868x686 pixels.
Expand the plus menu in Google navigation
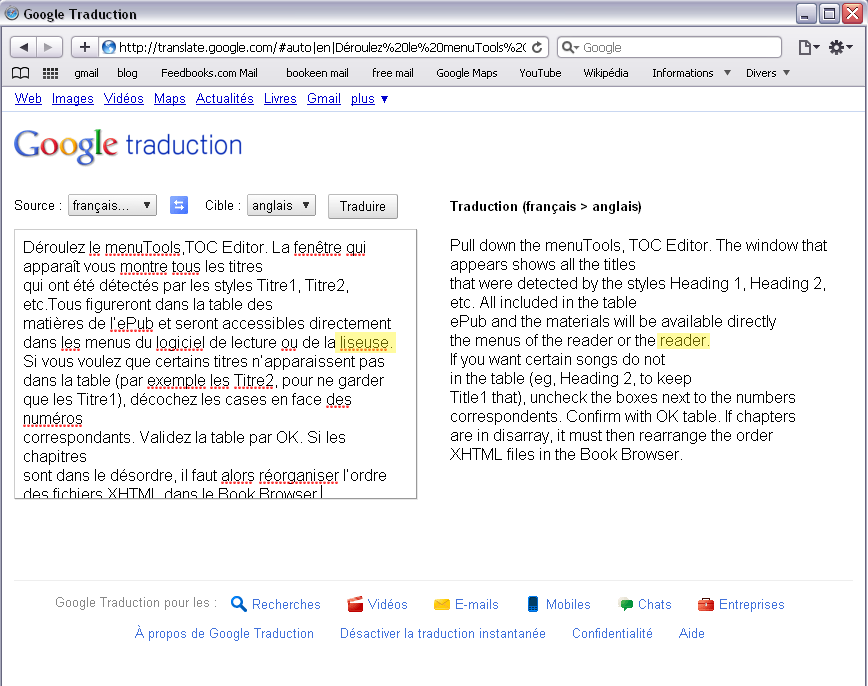(369, 99)
